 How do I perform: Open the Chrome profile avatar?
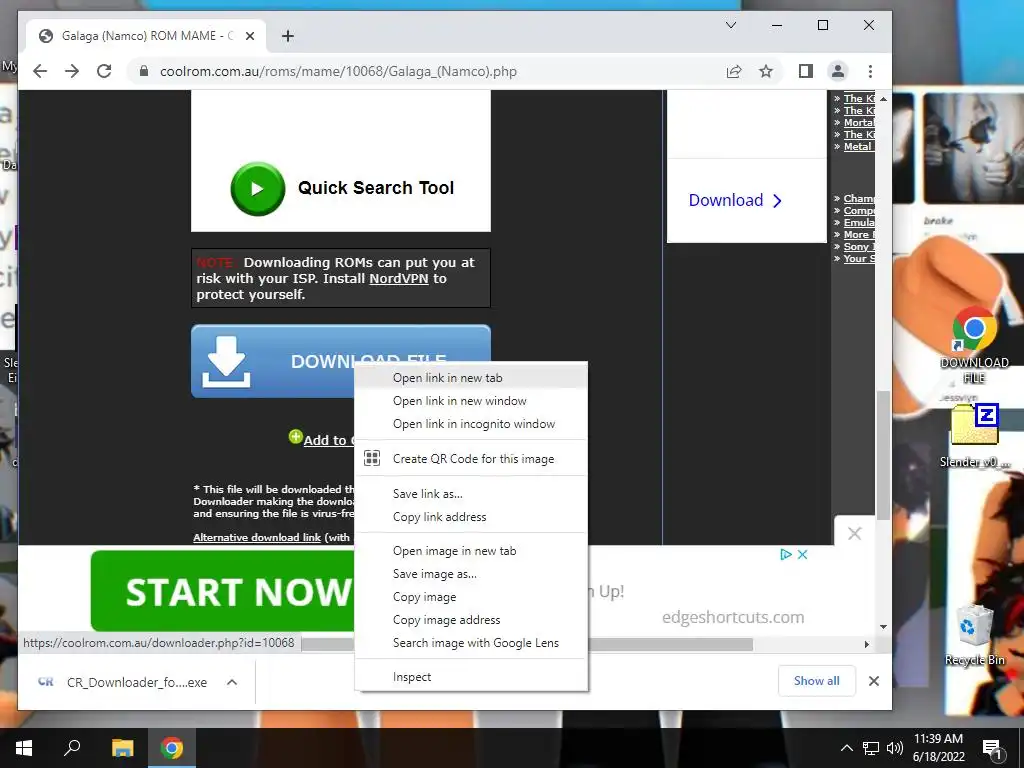(x=838, y=71)
